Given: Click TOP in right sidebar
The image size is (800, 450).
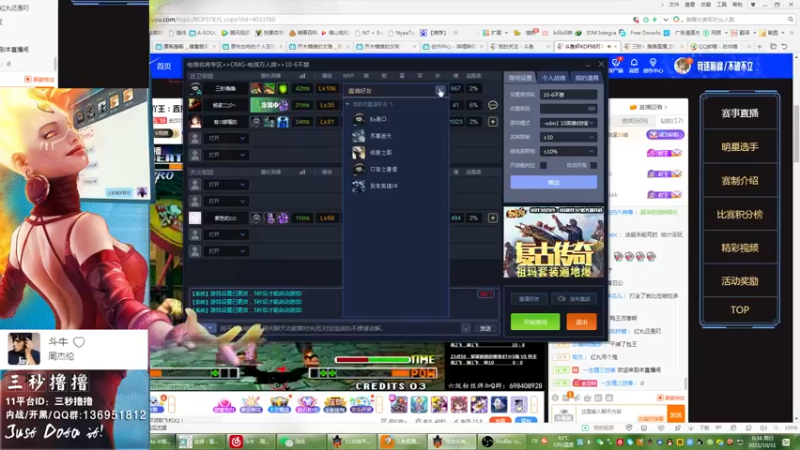Looking at the screenshot, I should [x=740, y=310].
